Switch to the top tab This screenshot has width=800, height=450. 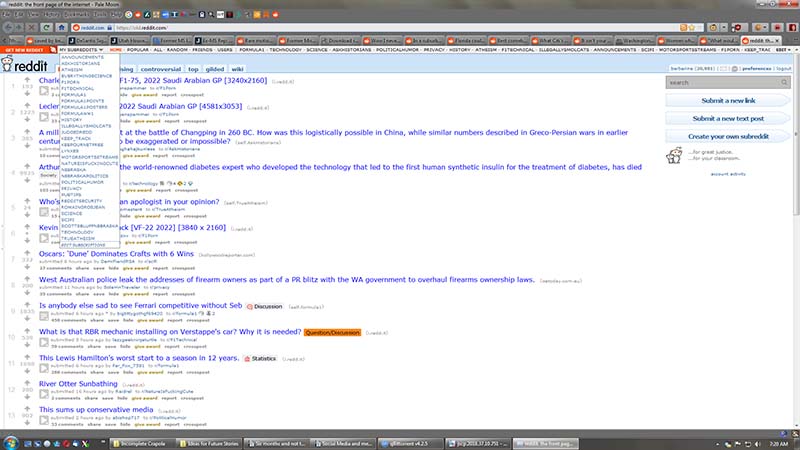193,69
